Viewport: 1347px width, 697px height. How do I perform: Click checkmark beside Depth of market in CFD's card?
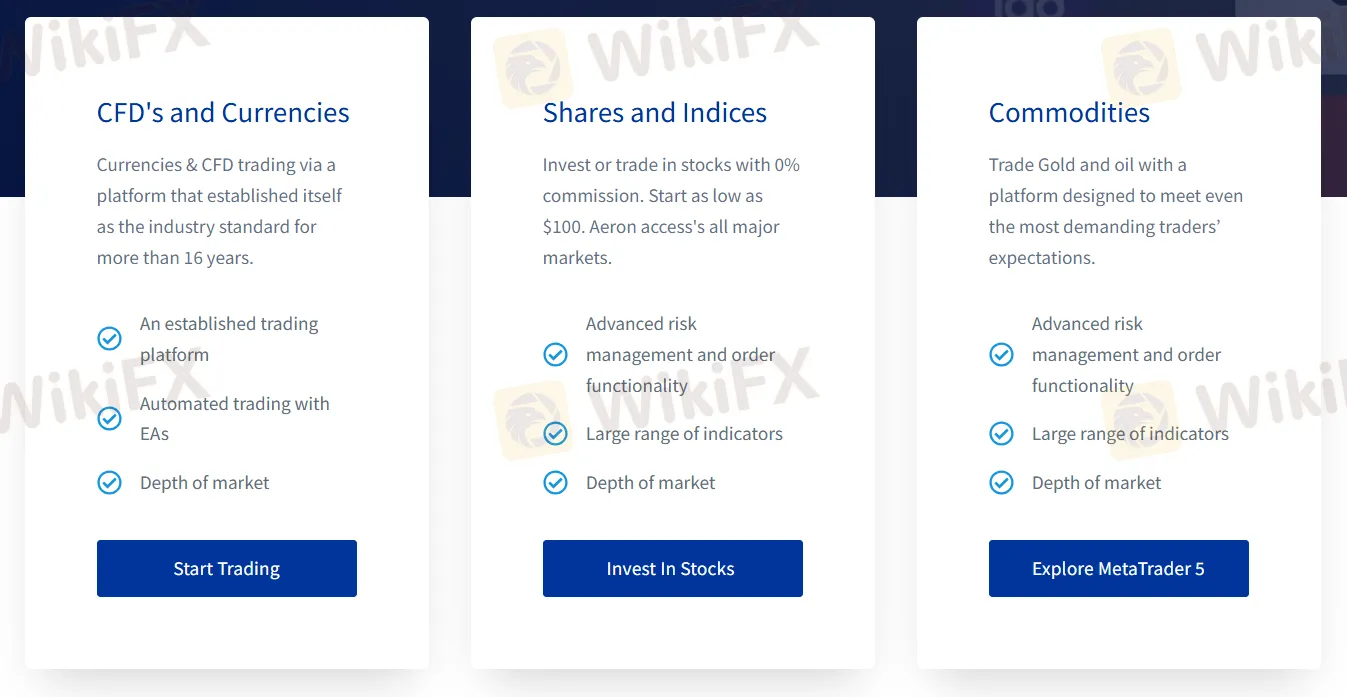109,483
